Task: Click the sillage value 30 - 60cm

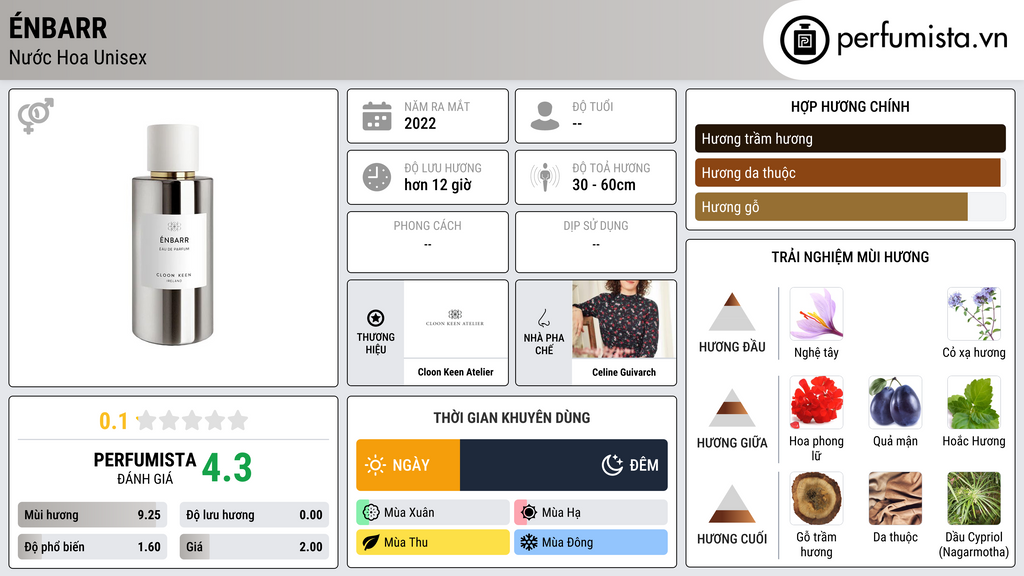Action: click(603, 185)
